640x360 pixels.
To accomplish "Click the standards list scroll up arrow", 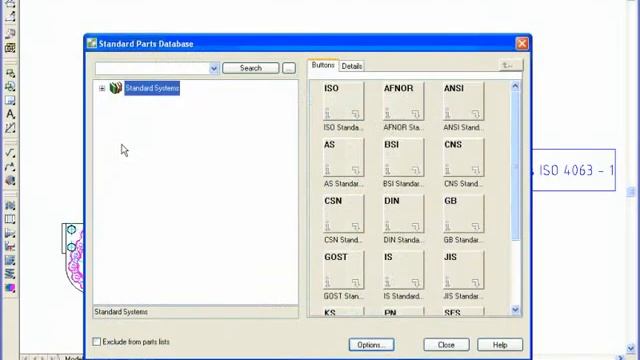I will point(515,86).
